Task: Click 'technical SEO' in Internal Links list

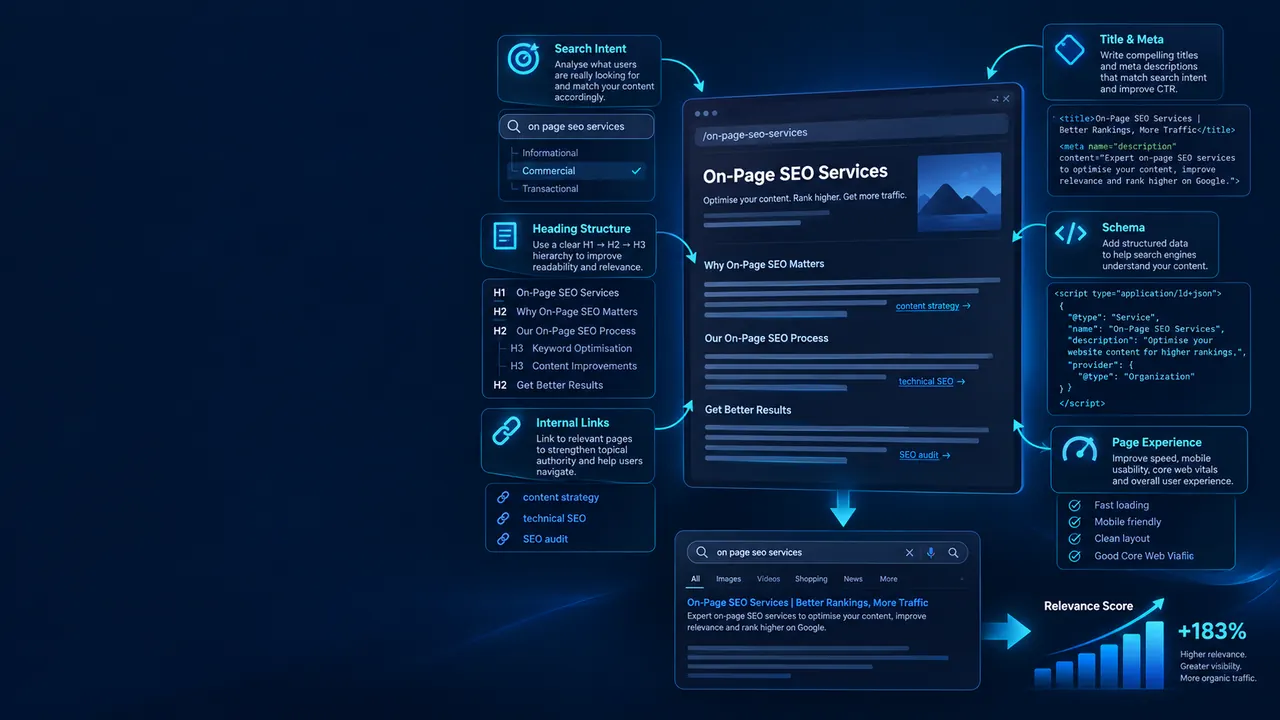Action: tap(554, 518)
